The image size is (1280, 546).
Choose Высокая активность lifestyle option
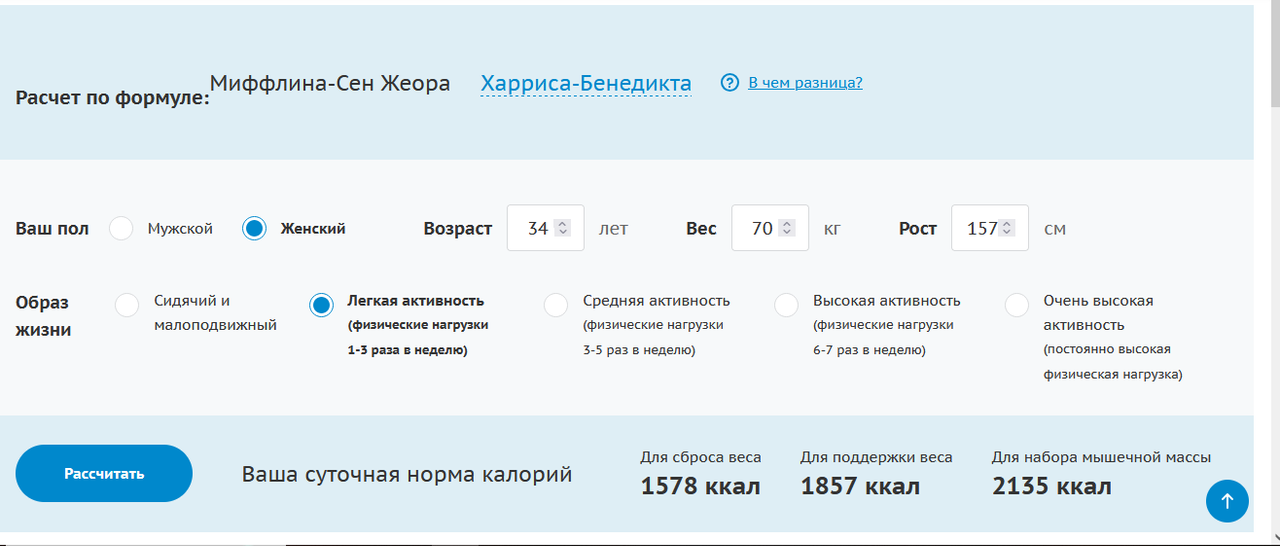[x=787, y=305]
